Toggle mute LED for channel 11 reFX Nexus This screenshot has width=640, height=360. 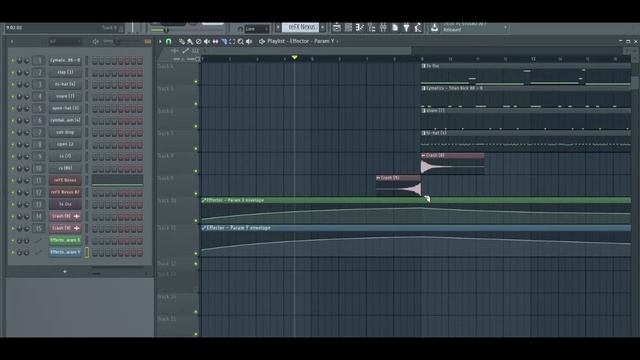(x=13, y=180)
